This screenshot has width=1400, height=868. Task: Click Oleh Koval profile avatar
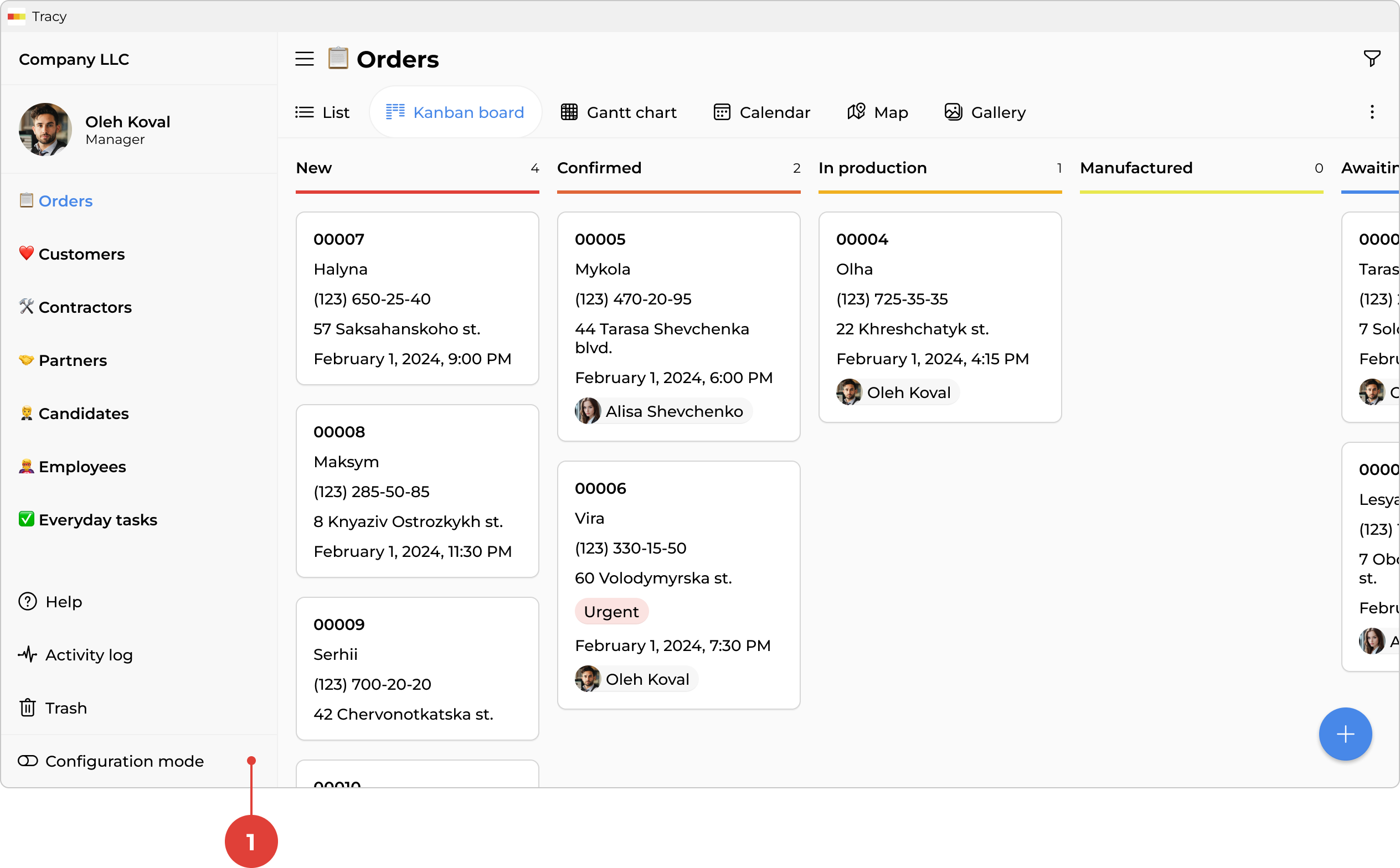pyautogui.click(x=45, y=130)
